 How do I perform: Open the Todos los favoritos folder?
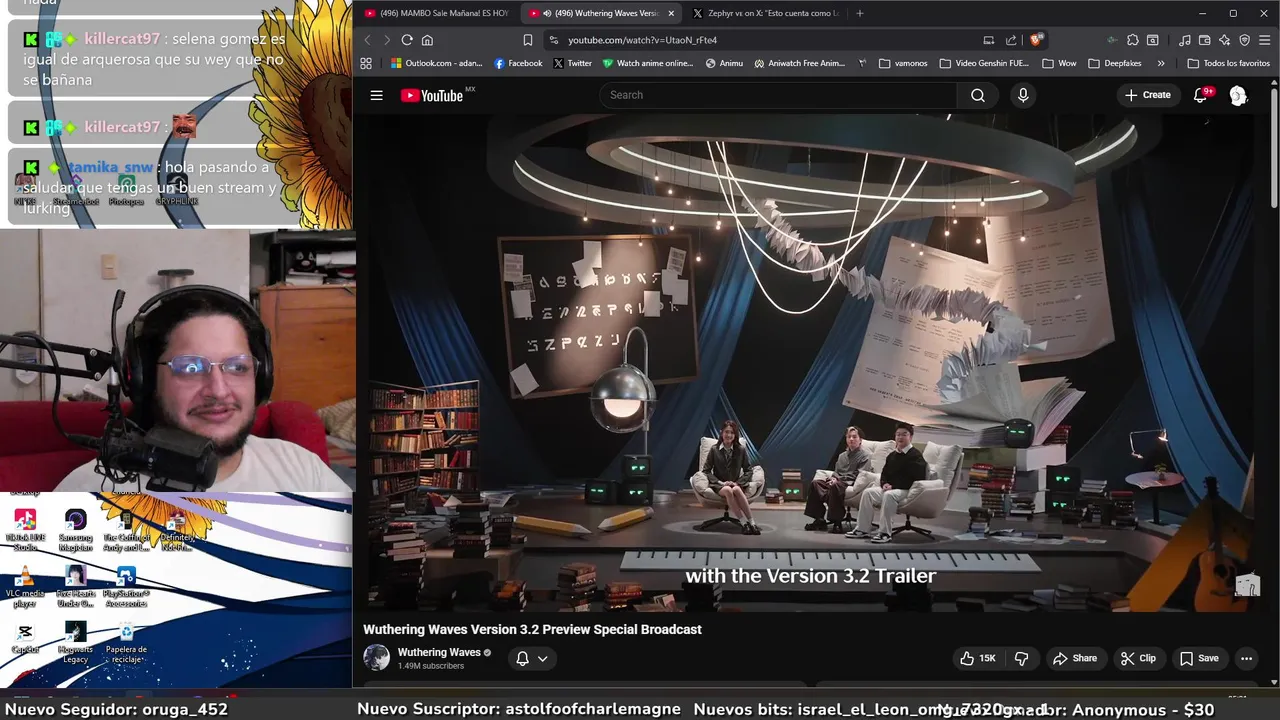point(1228,63)
